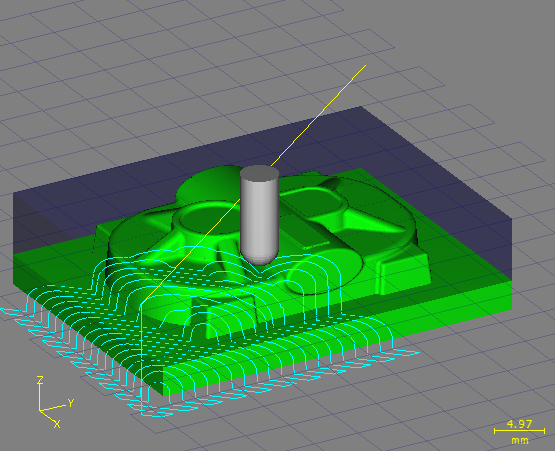The width and height of the screenshot is (555, 451).
Task: Click the smooth domed lobe behind the ring pocket
Action: [x=209, y=184]
